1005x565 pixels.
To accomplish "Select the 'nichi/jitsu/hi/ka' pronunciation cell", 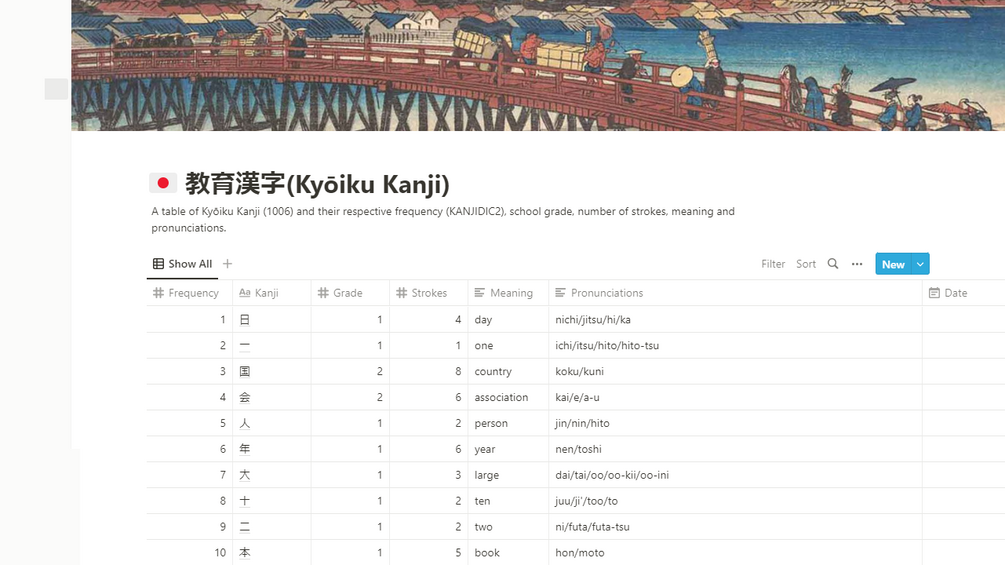I will coord(735,320).
